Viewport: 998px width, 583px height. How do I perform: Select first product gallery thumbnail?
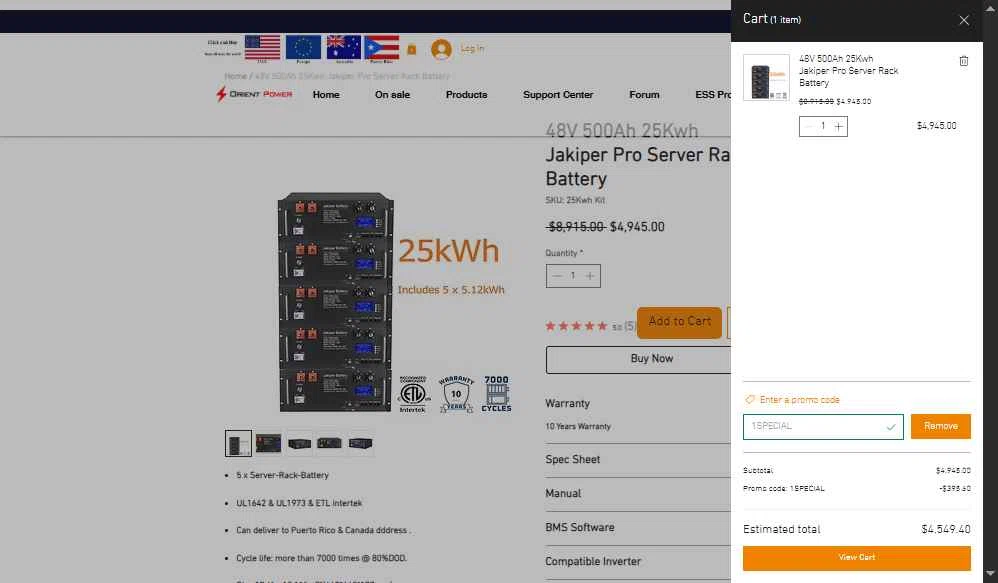click(x=238, y=444)
